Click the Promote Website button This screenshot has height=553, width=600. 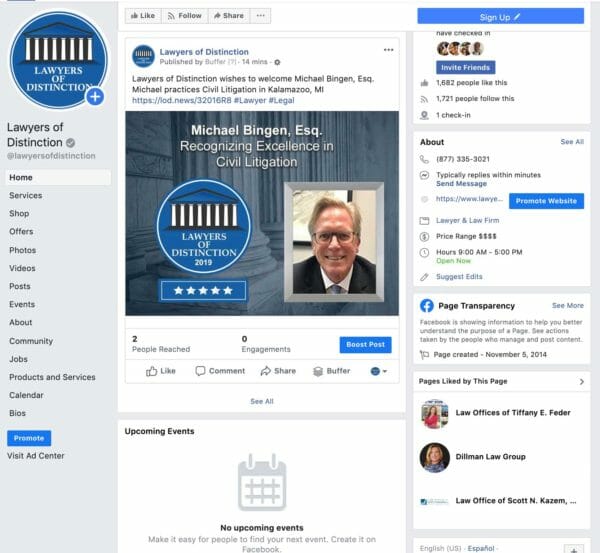click(x=546, y=201)
